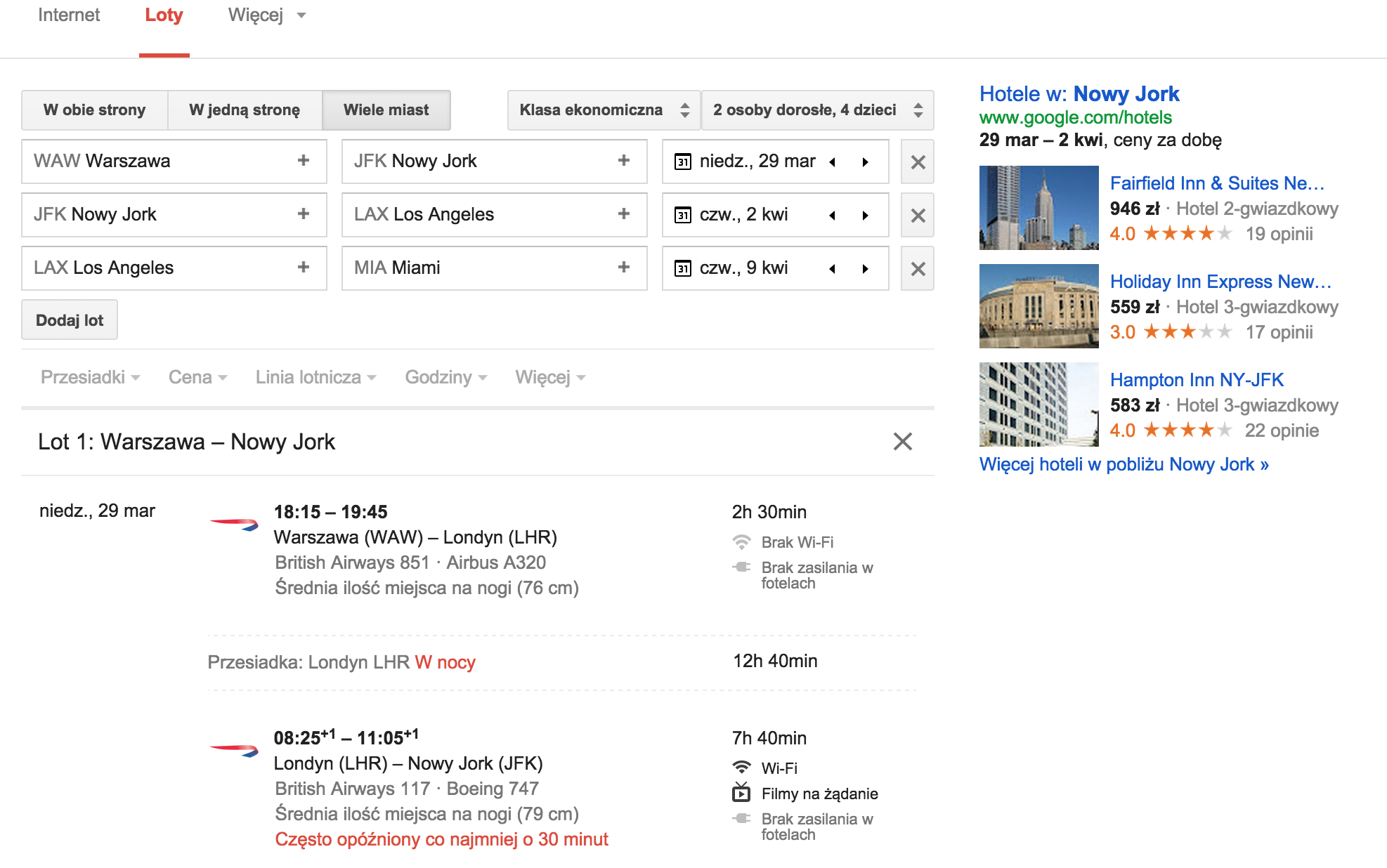Click Hampton Inn NY-JFK hotel thumbnail

[1039, 405]
